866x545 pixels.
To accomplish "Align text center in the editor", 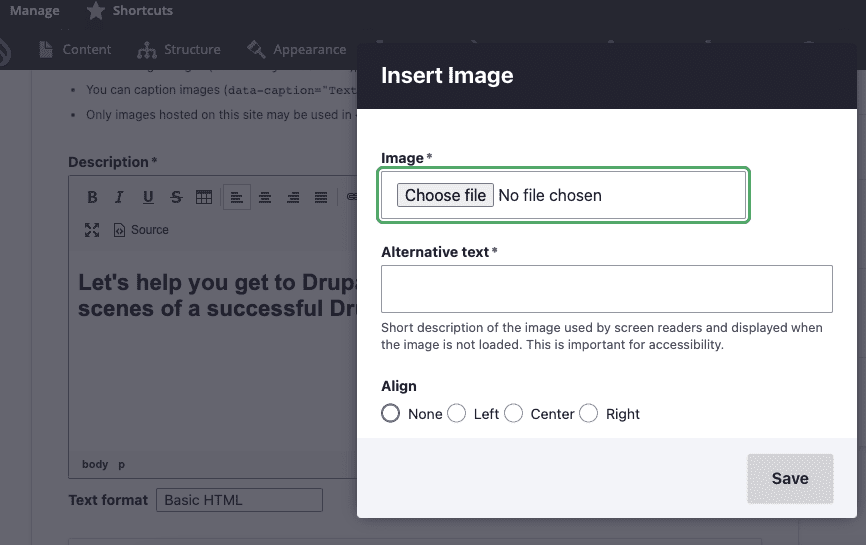I will tap(265, 197).
